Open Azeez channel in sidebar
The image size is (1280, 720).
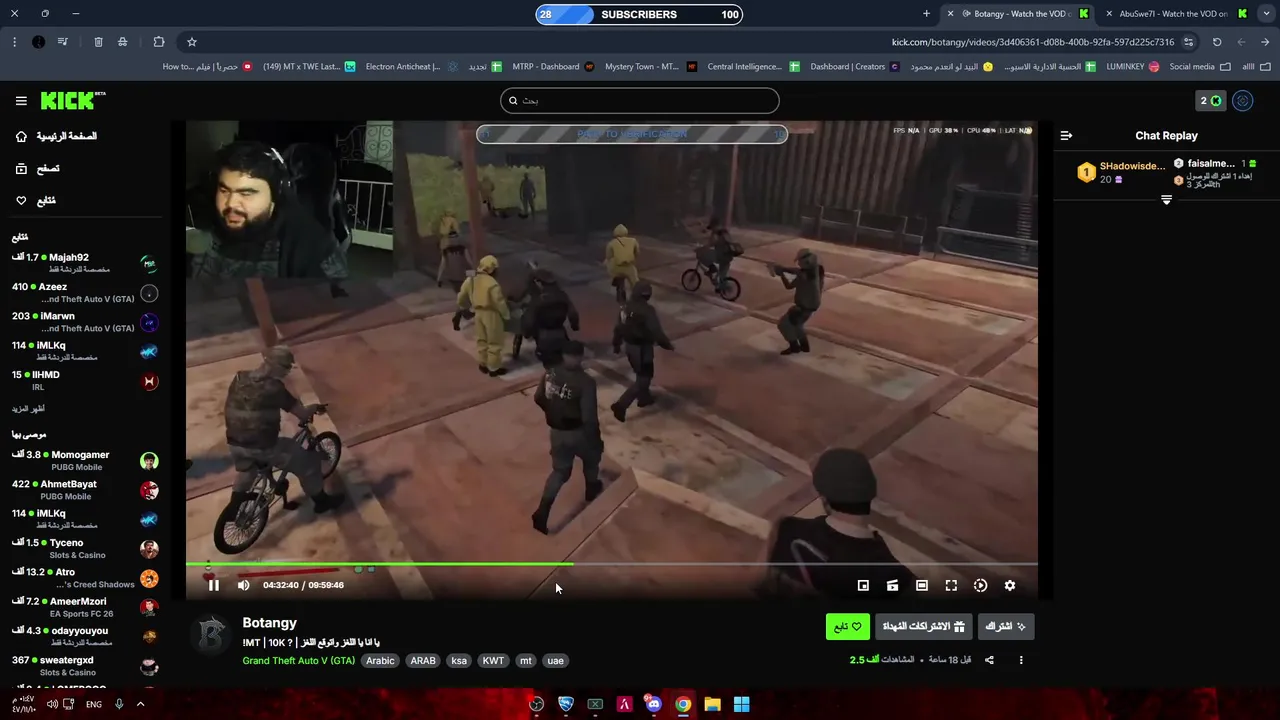[x=85, y=292]
